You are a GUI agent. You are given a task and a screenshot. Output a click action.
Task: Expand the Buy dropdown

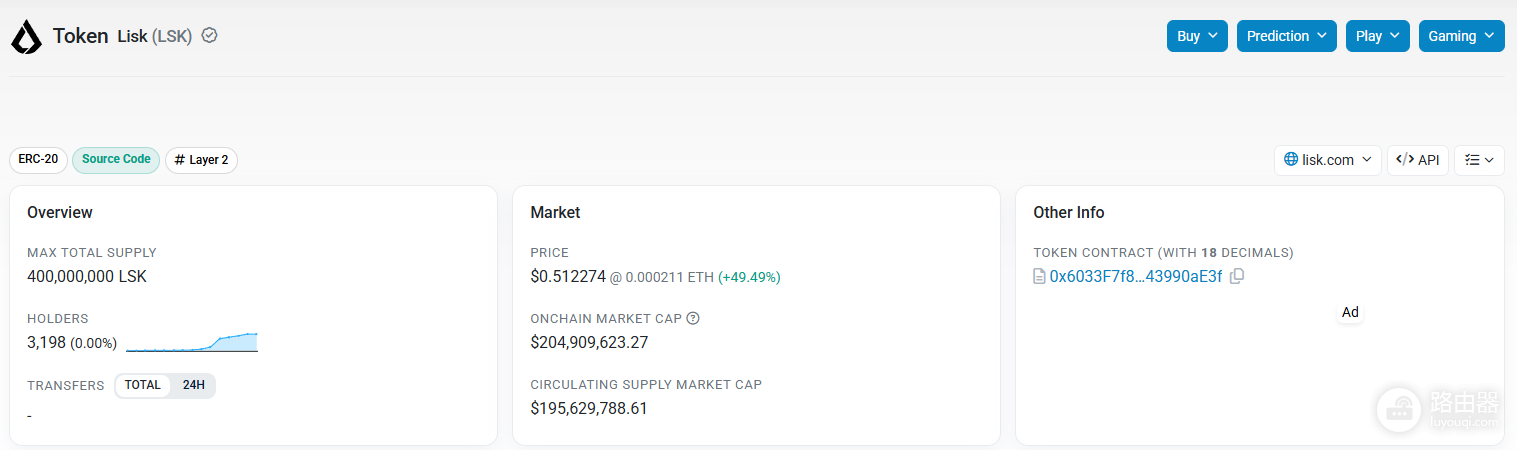point(1197,36)
